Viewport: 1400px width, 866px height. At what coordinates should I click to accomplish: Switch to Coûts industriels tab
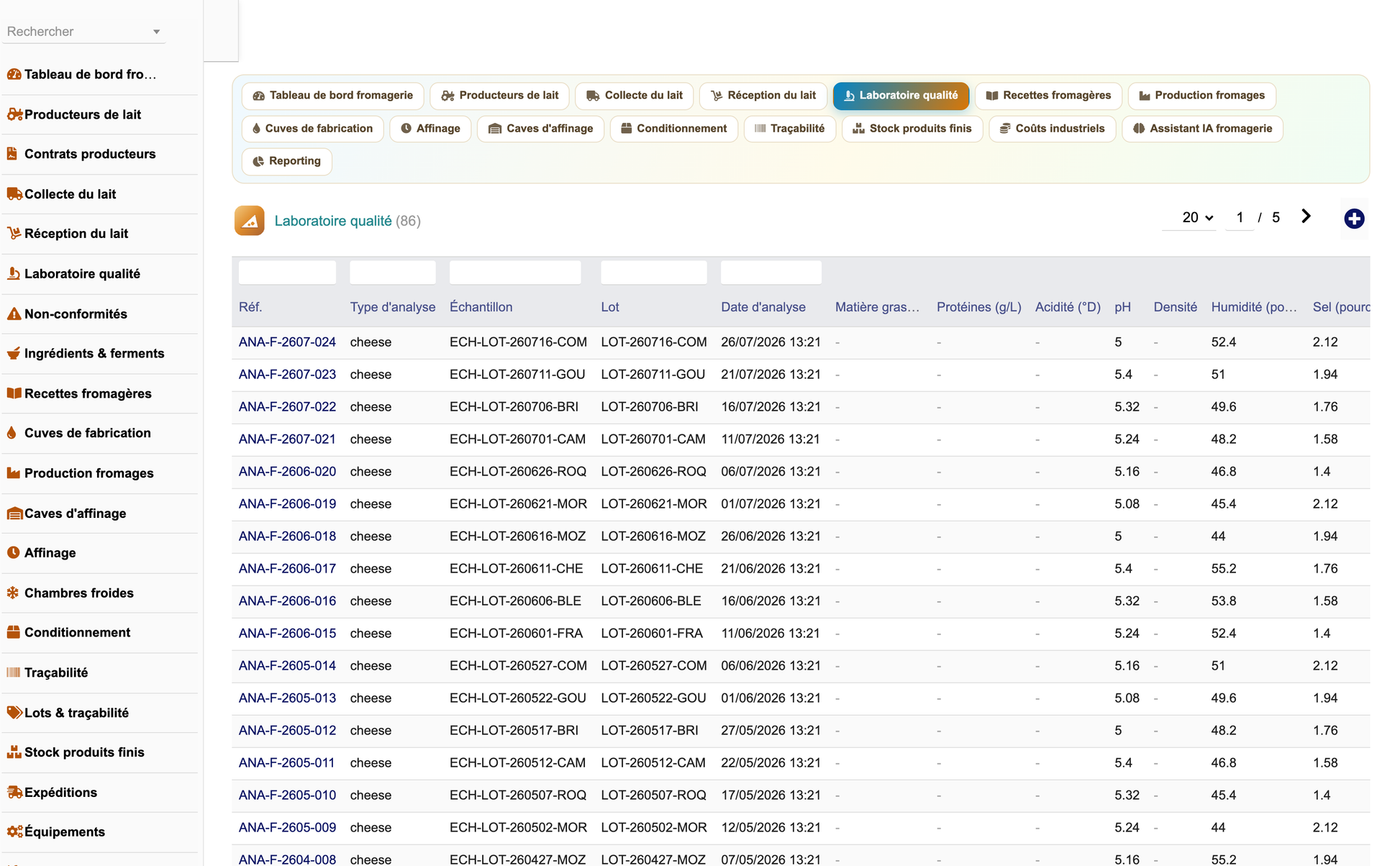pyautogui.click(x=1053, y=129)
